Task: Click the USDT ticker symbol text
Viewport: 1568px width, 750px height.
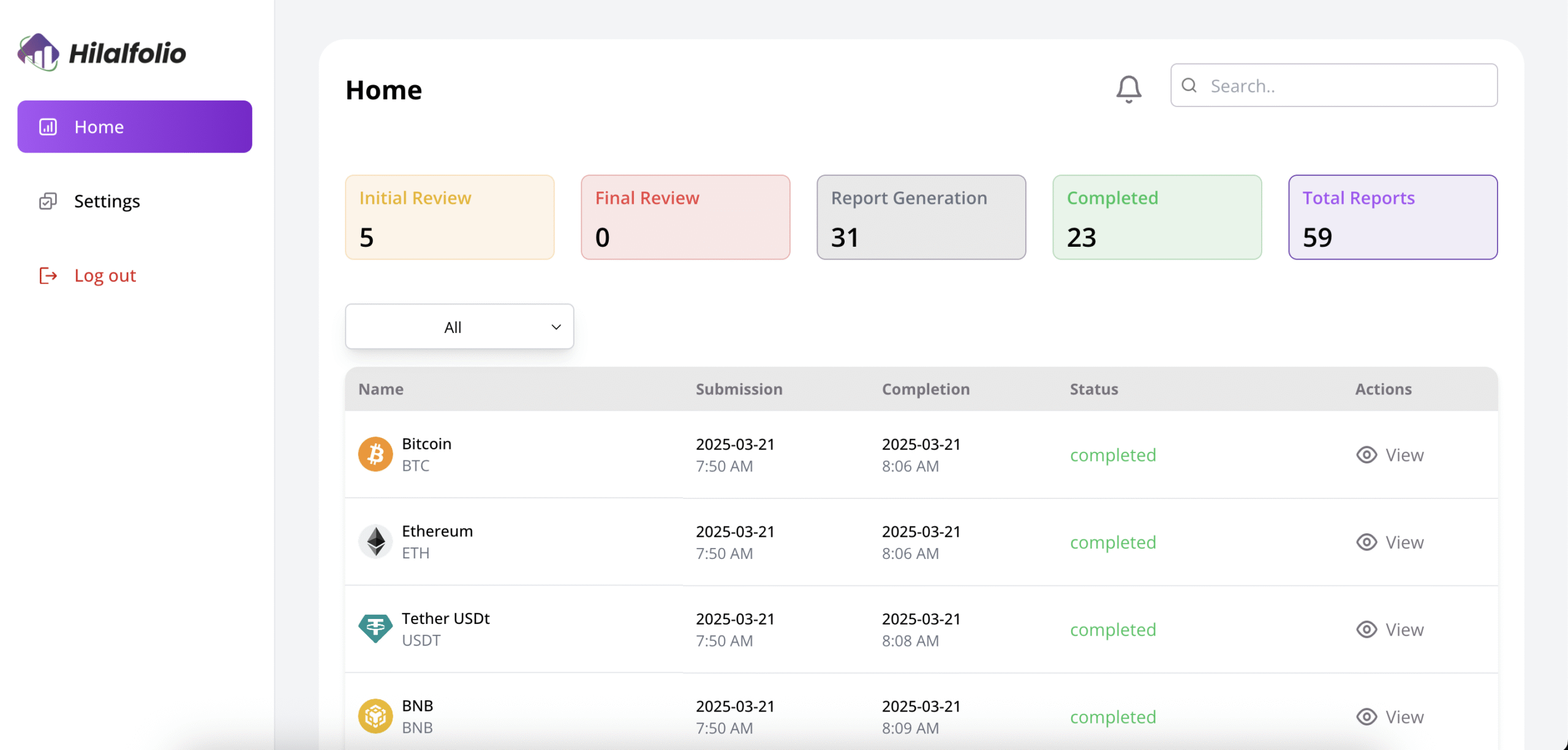Action: 421,640
